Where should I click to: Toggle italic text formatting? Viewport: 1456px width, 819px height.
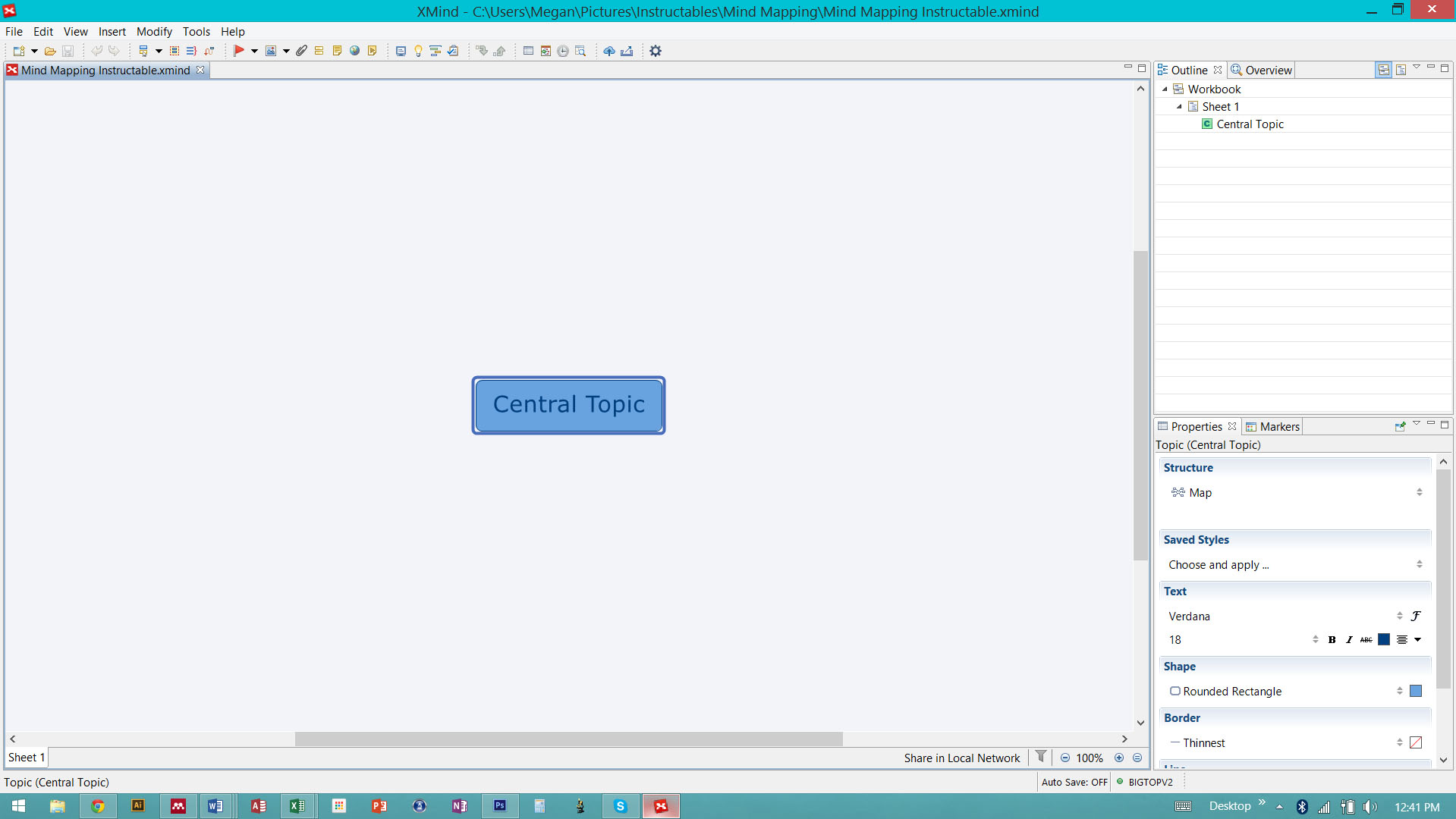pyautogui.click(x=1349, y=640)
